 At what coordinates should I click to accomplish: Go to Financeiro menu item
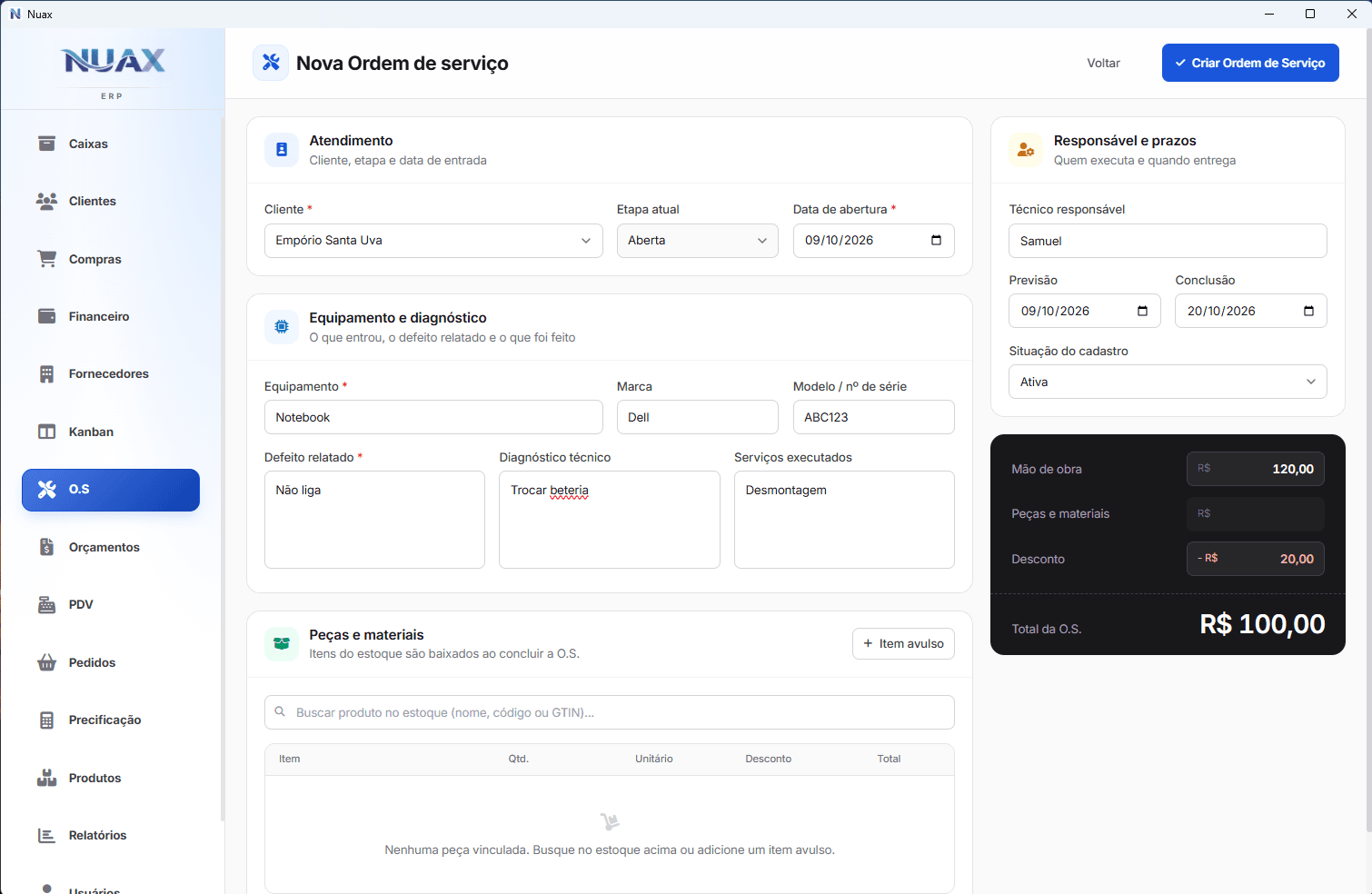click(x=111, y=316)
